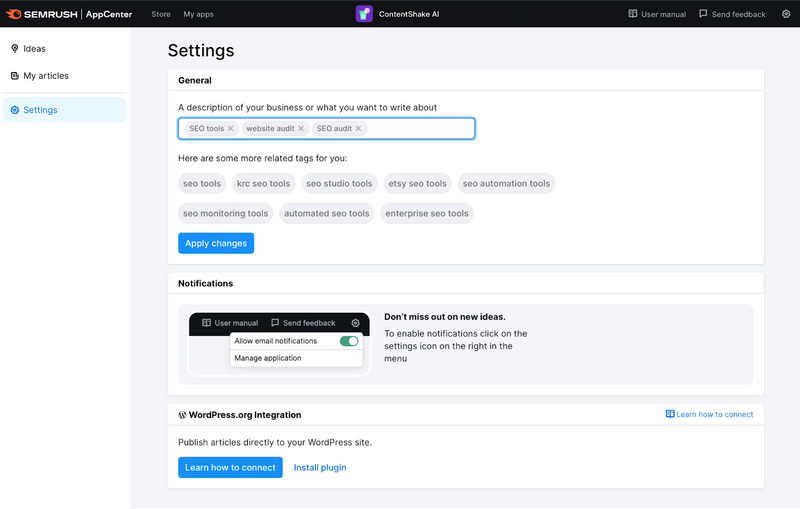
Task: Click the User manual book icon
Action: [x=633, y=14]
